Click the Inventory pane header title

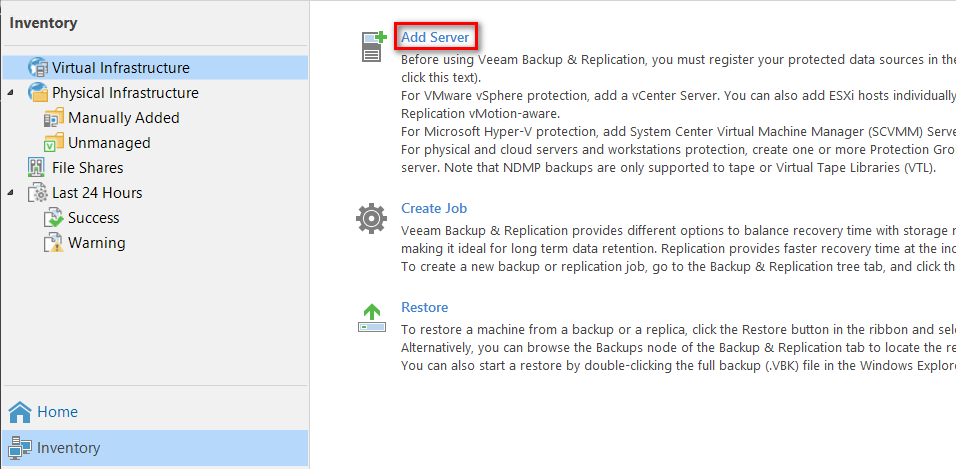coord(43,23)
